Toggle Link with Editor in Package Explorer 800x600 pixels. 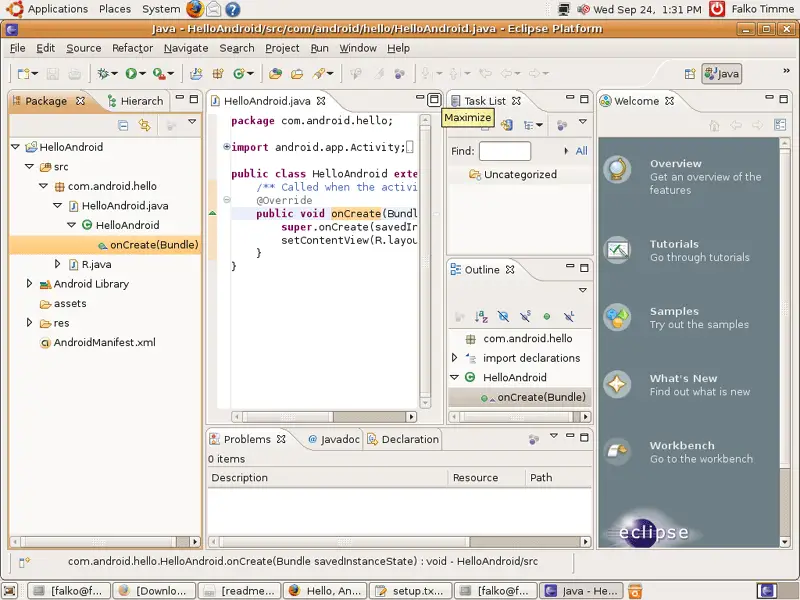145,125
